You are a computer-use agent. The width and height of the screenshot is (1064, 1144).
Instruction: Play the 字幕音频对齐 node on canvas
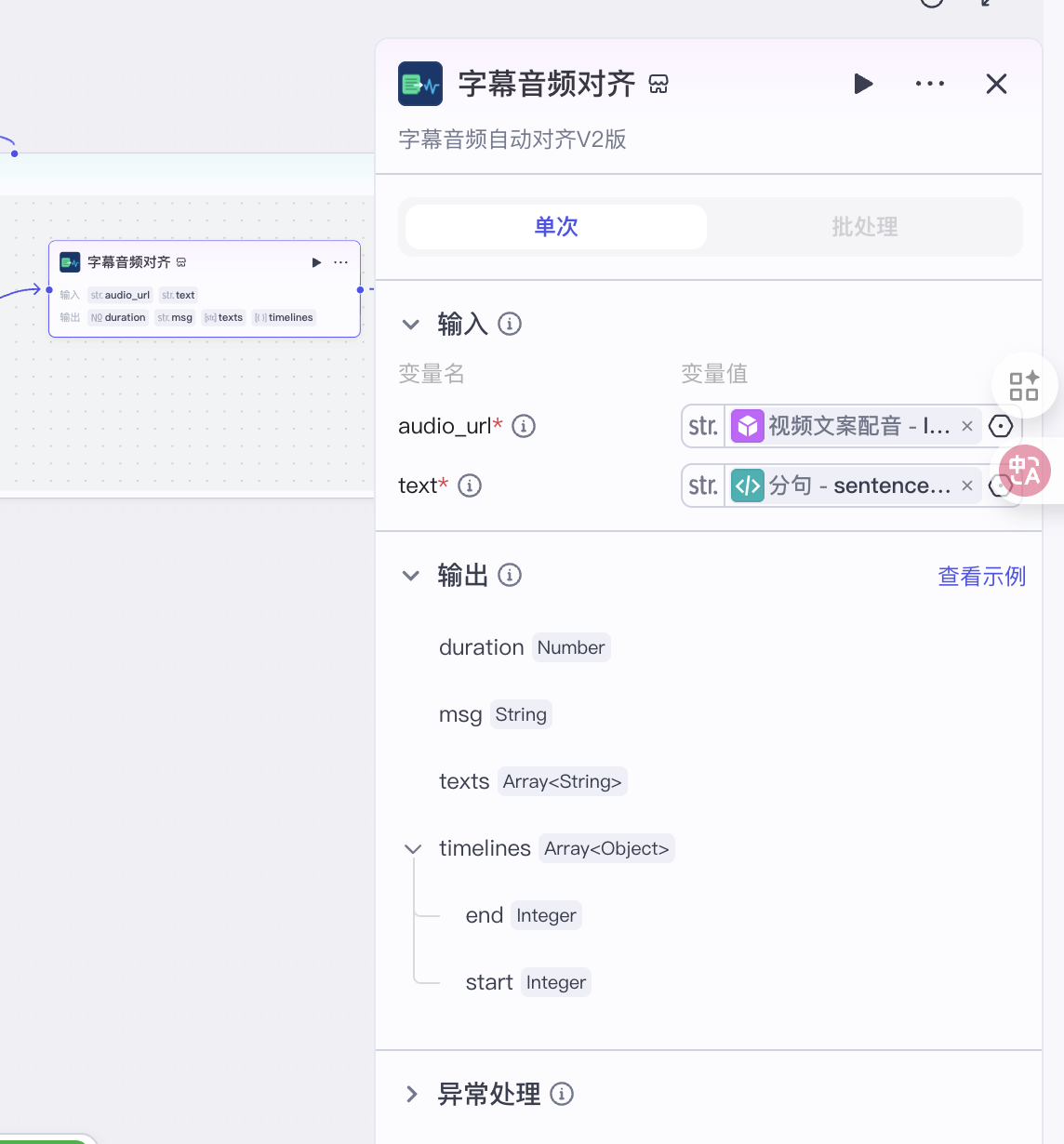(x=316, y=263)
